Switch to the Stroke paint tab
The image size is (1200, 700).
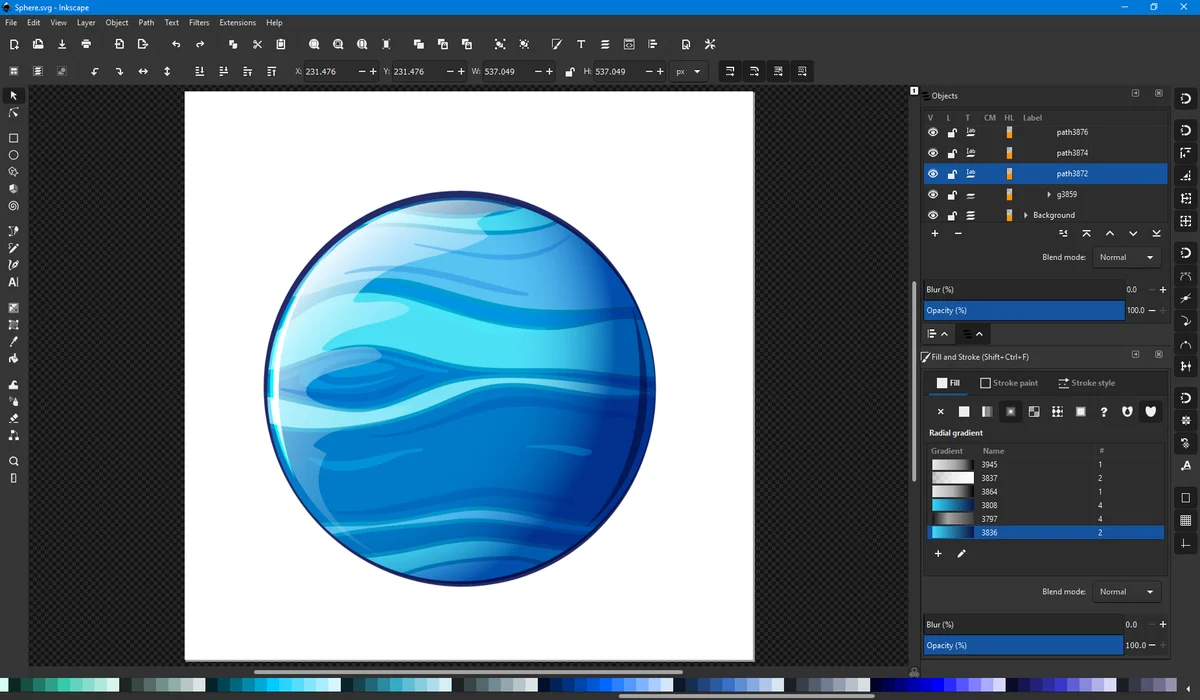(x=1008, y=383)
